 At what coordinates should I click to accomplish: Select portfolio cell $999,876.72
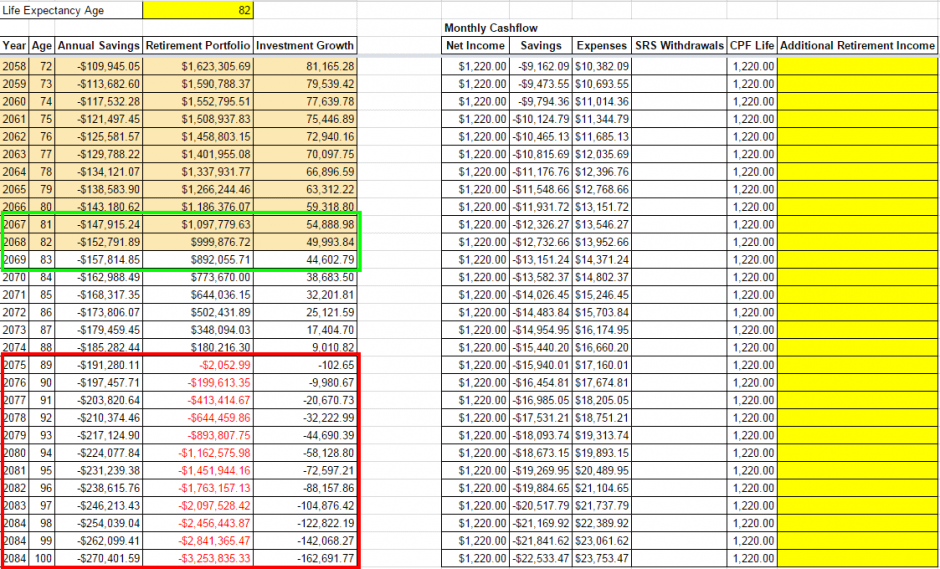click(198, 242)
